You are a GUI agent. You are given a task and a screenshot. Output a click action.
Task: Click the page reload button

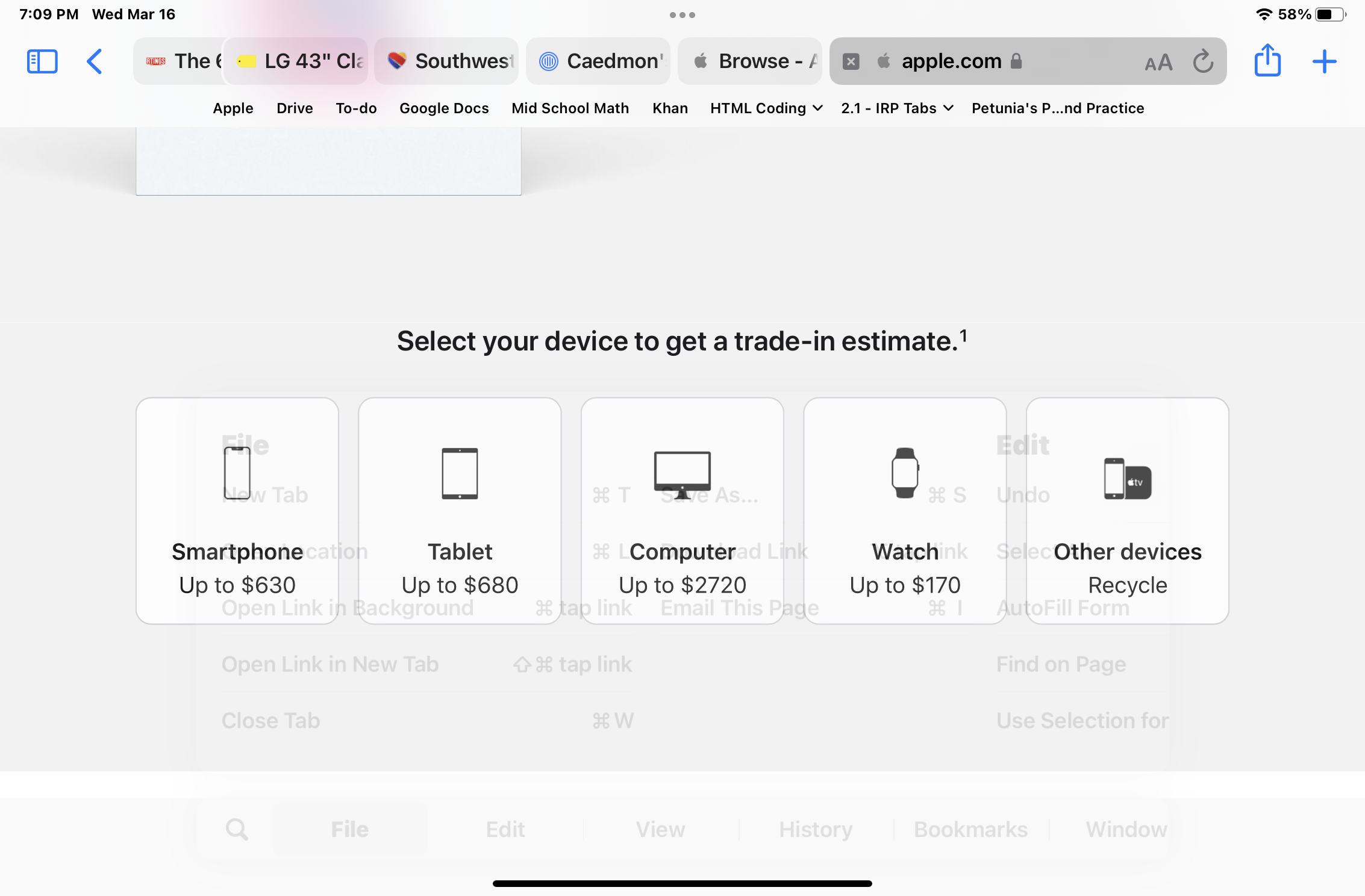1201,61
